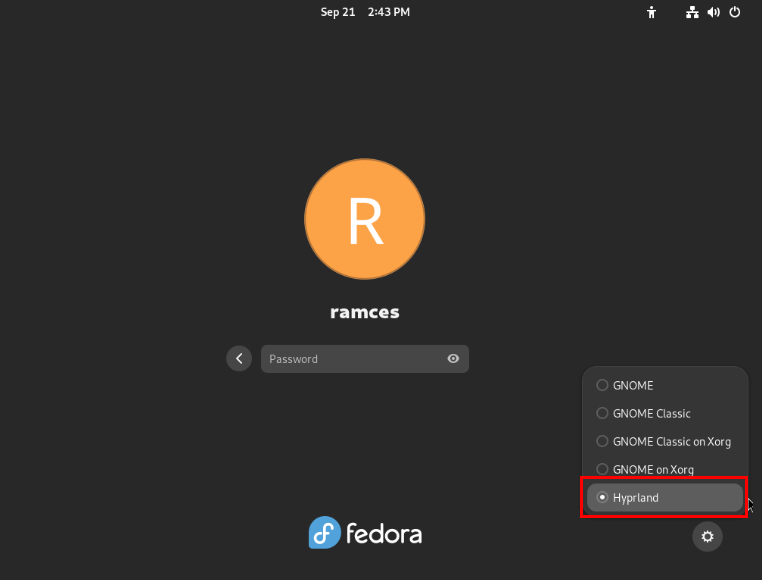
Task: Select GNOME Classic on Xorg session
Action: point(664,441)
